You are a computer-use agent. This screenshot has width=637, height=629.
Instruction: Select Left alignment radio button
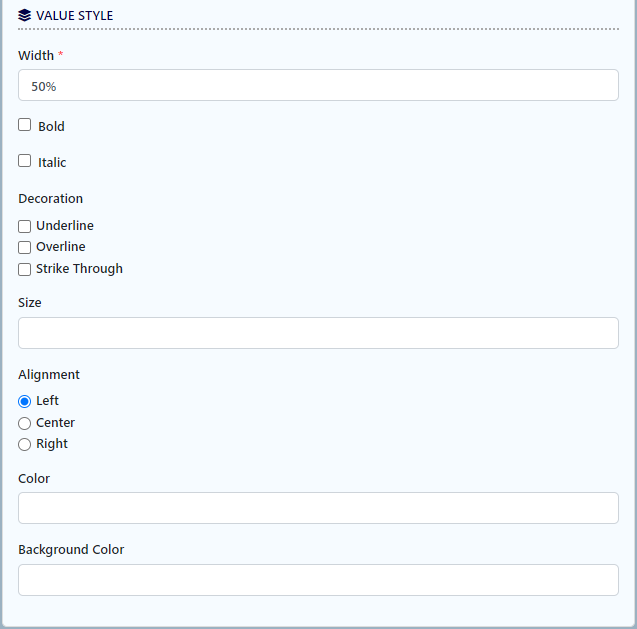pyautogui.click(x=25, y=401)
